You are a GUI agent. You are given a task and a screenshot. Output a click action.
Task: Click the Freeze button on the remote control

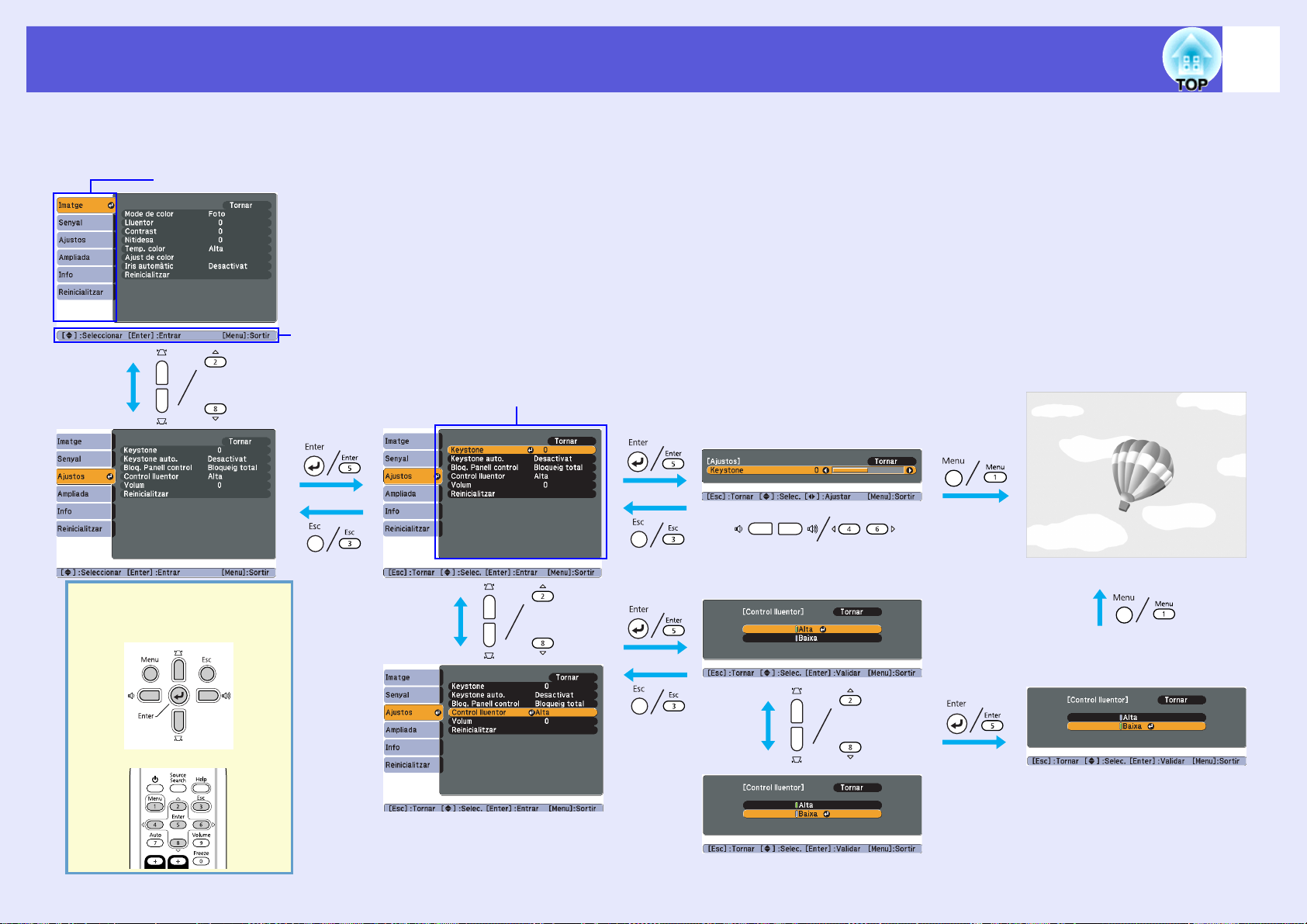coord(201,861)
